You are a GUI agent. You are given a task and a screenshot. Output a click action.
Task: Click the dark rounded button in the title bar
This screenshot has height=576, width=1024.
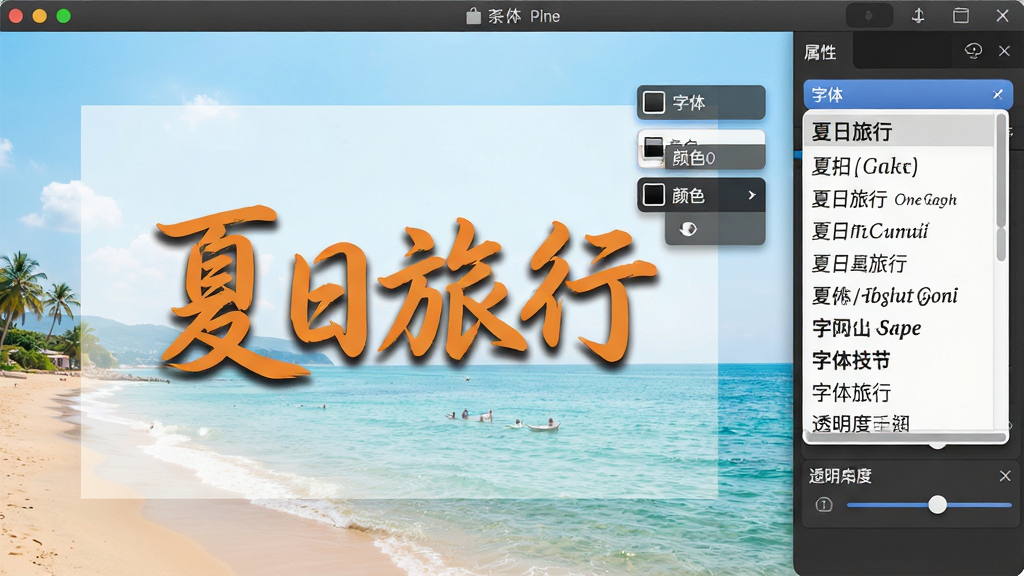point(869,16)
